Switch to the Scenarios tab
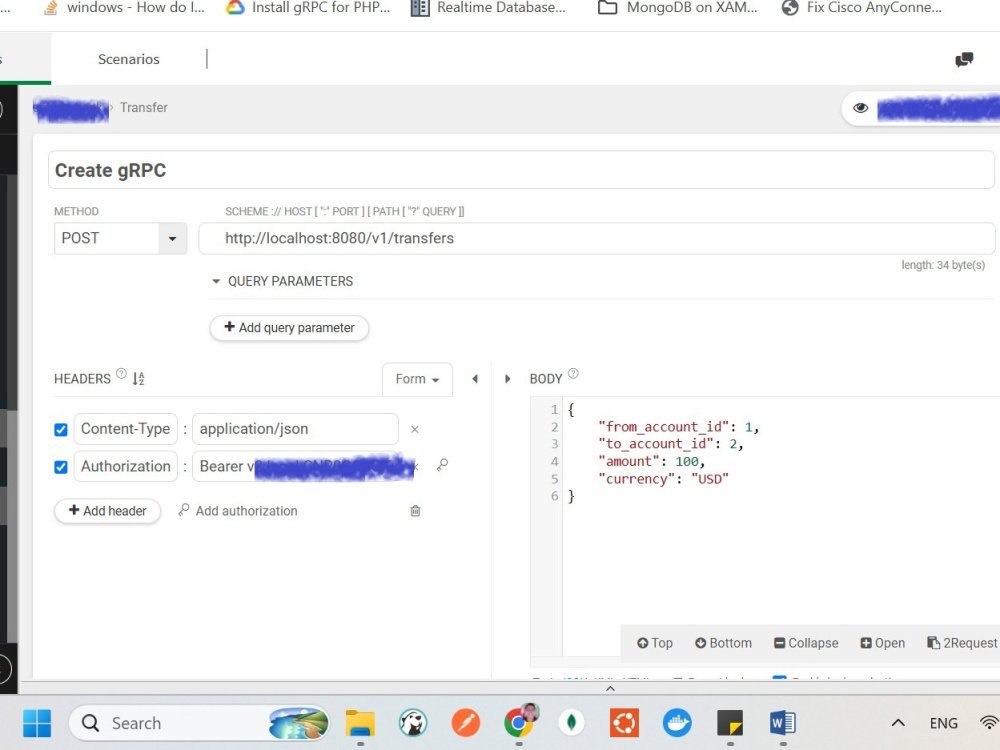1000x750 pixels. (x=129, y=59)
